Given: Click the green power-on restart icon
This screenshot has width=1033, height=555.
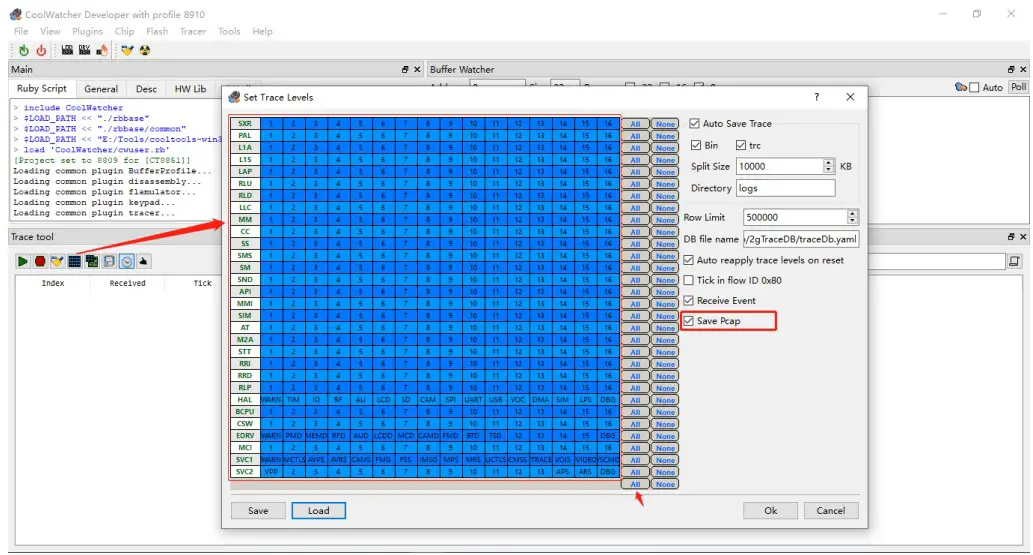Looking at the screenshot, I should click(24, 50).
